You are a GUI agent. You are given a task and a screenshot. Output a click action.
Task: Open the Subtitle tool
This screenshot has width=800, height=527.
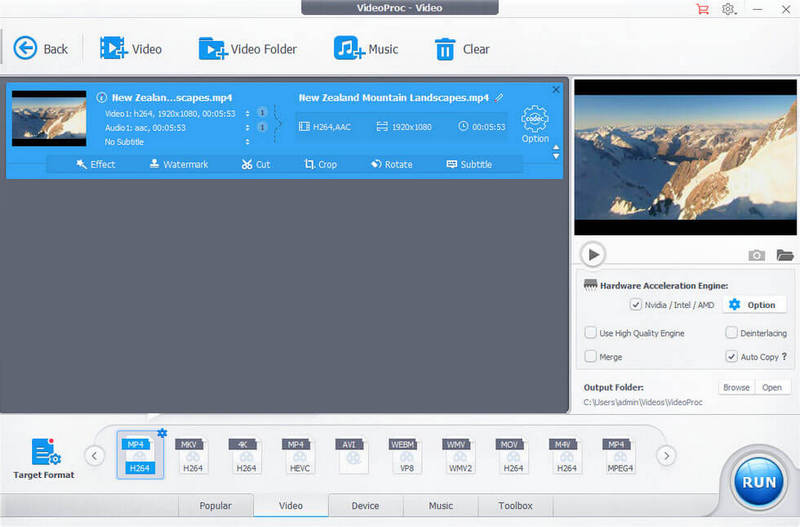[x=469, y=164]
